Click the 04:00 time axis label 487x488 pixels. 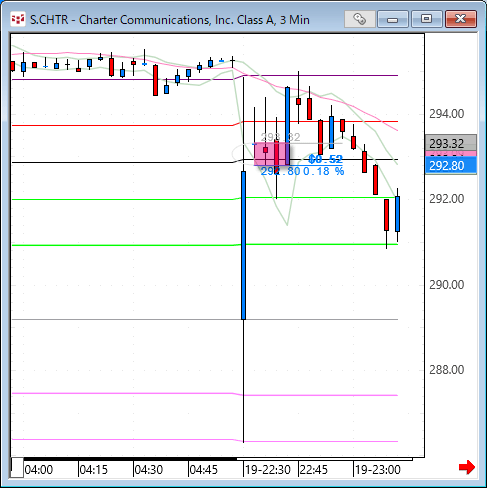pos(39,470)
